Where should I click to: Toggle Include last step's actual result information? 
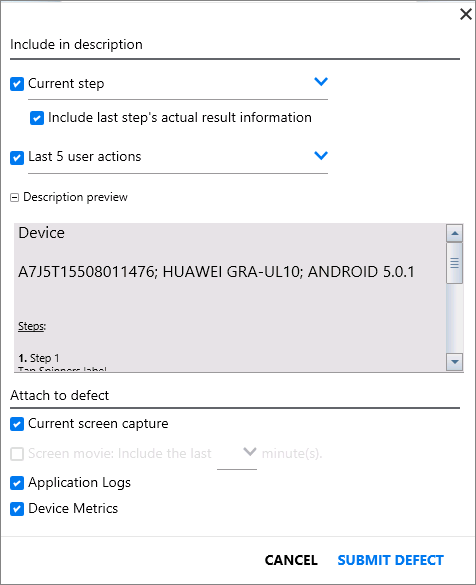tap(37, 118)
